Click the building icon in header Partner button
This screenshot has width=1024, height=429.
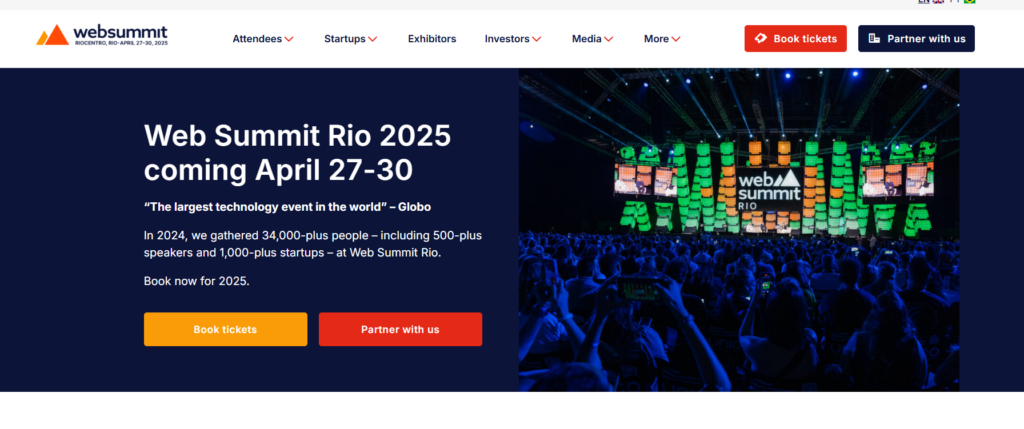tap(874, 39)
